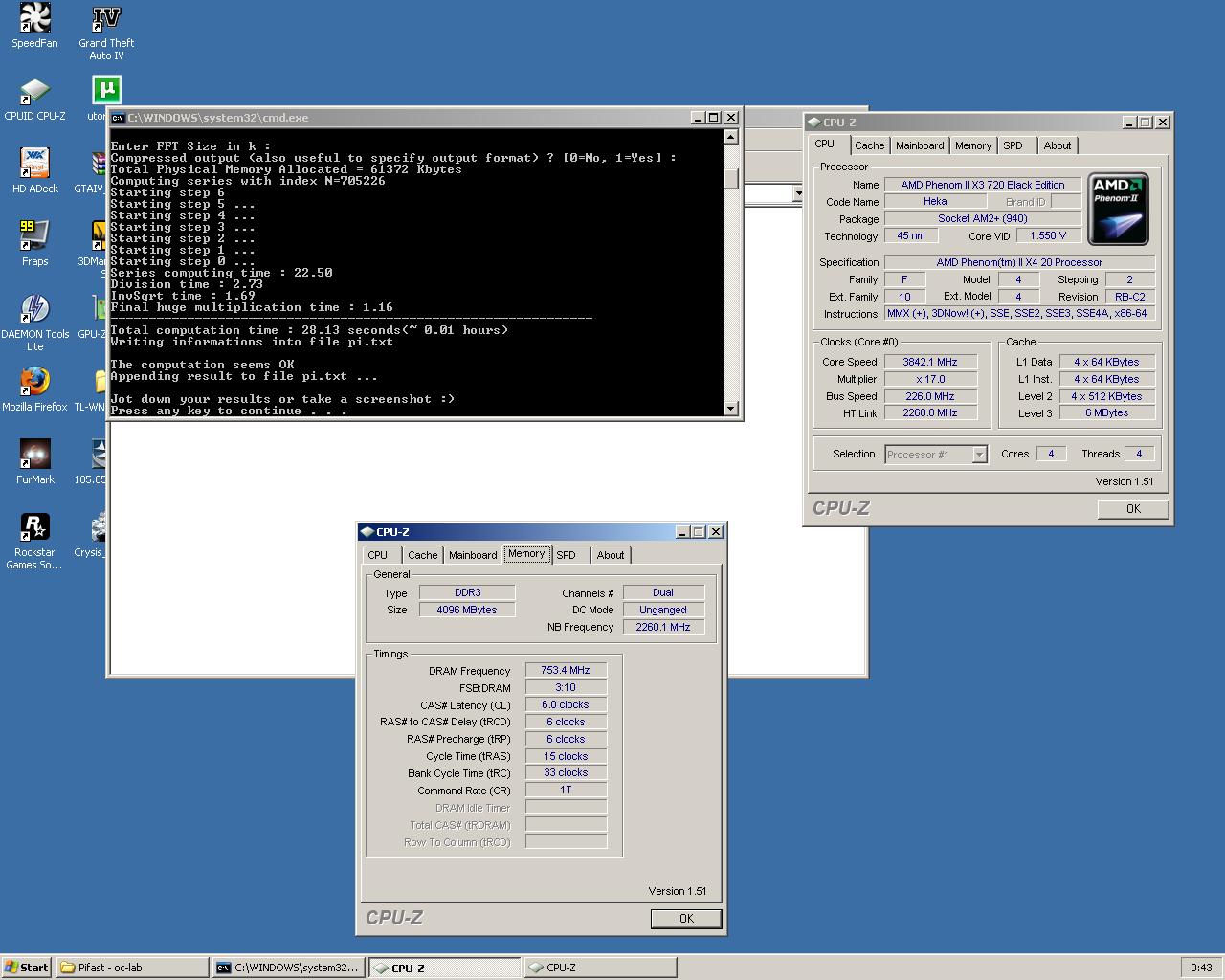Image resolution: width=1225 pixels, height=980 pixels.
Task: Switch to CPU tab in memory CPU-Z window
Action: [x=378, y=555]
